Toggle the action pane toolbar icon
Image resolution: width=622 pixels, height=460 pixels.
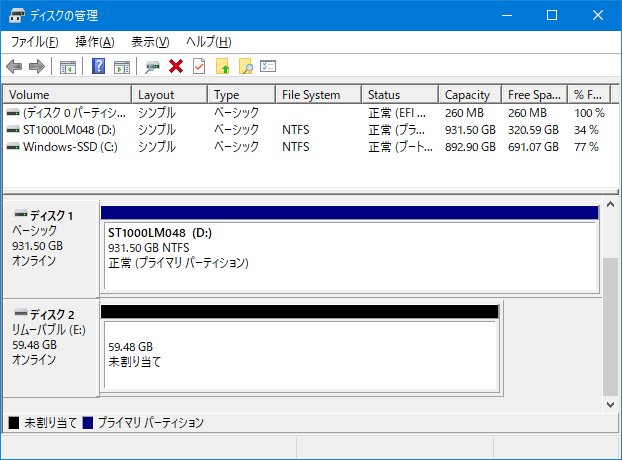(122, 67)
